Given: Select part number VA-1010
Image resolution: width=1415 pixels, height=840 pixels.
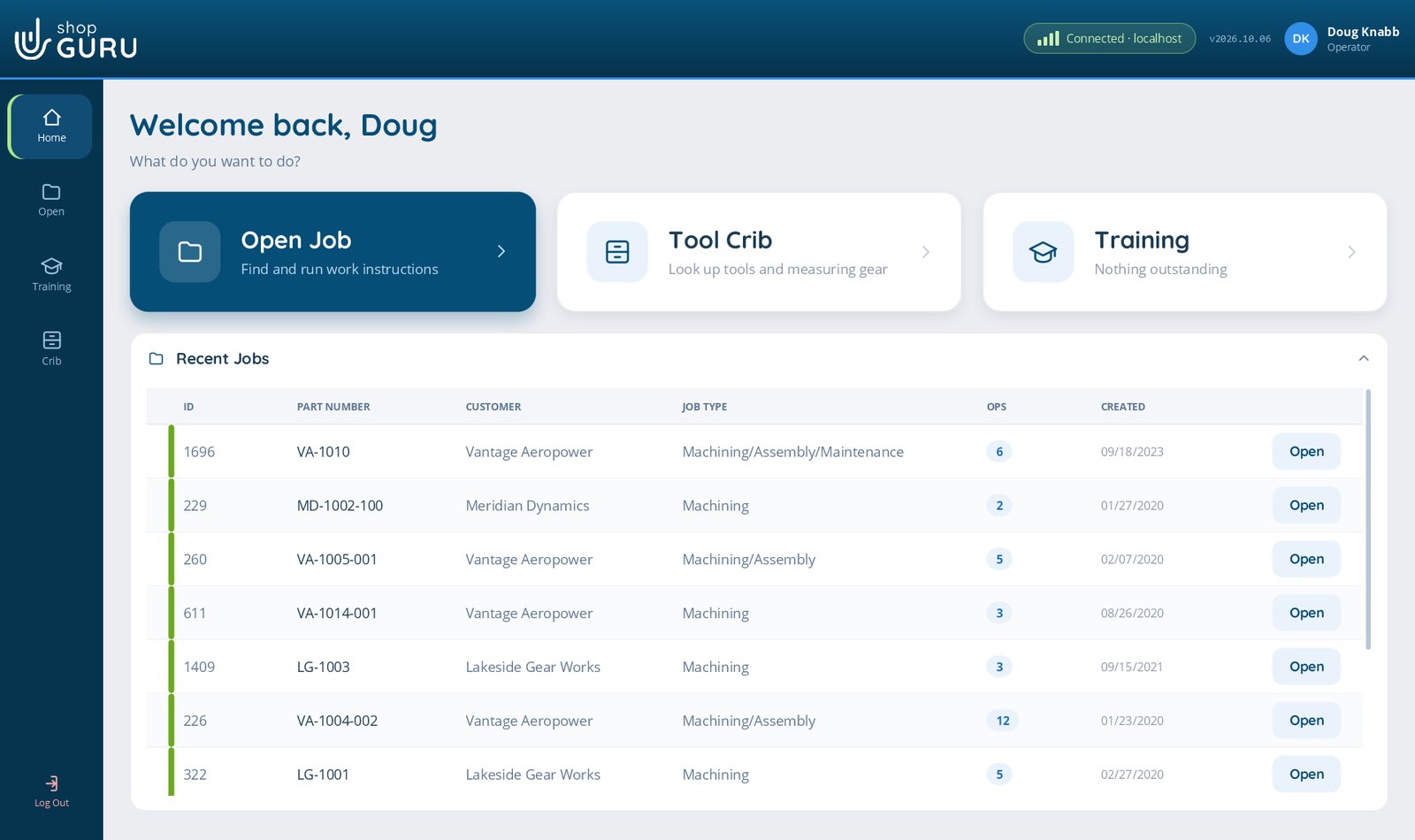Looking at the screenshot, I should click(x=323, y=452).
